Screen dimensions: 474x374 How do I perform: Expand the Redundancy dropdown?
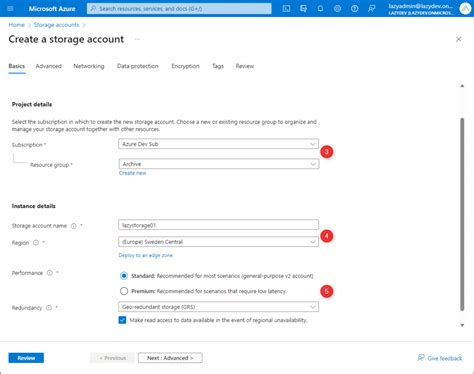click(218, 307)
